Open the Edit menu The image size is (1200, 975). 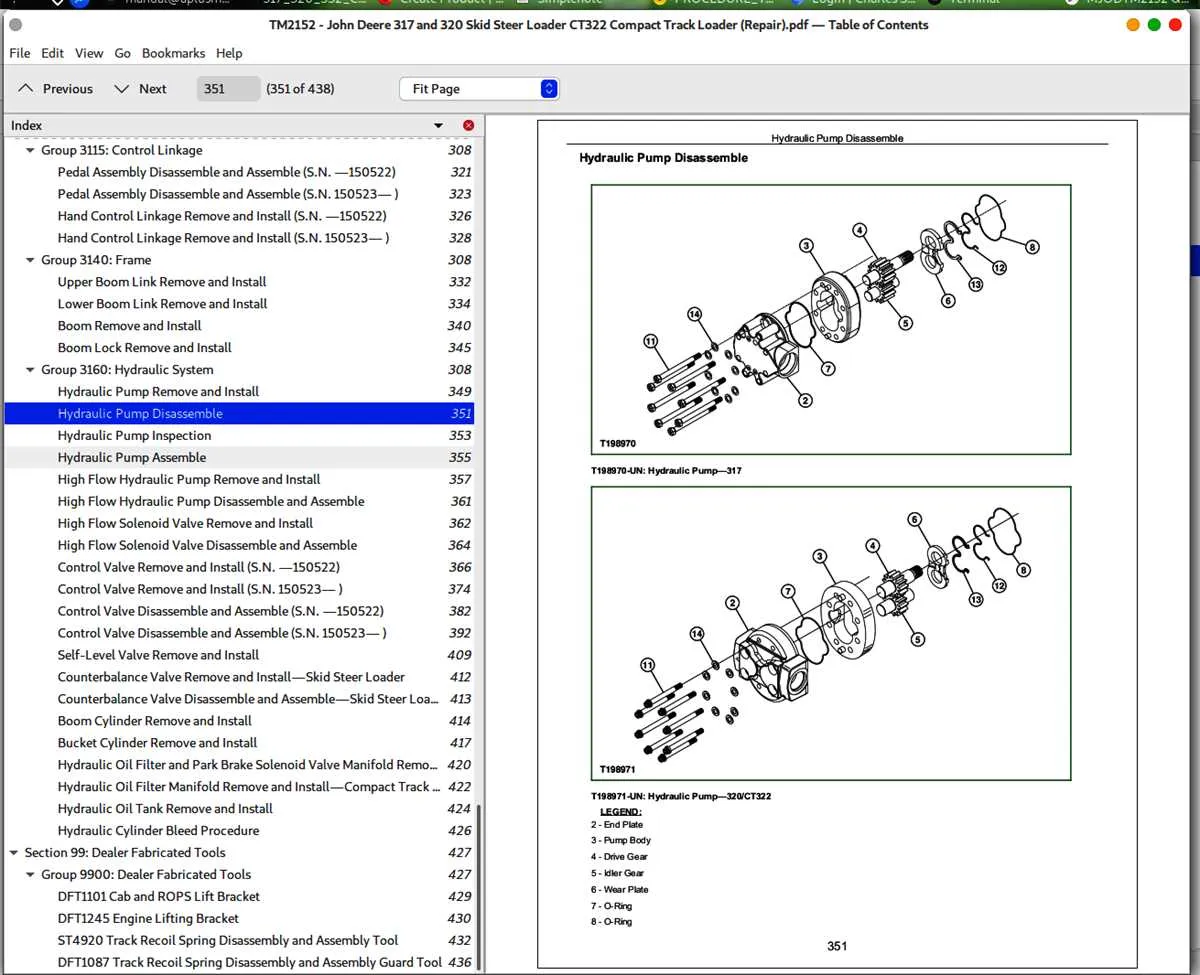(53, 53)
